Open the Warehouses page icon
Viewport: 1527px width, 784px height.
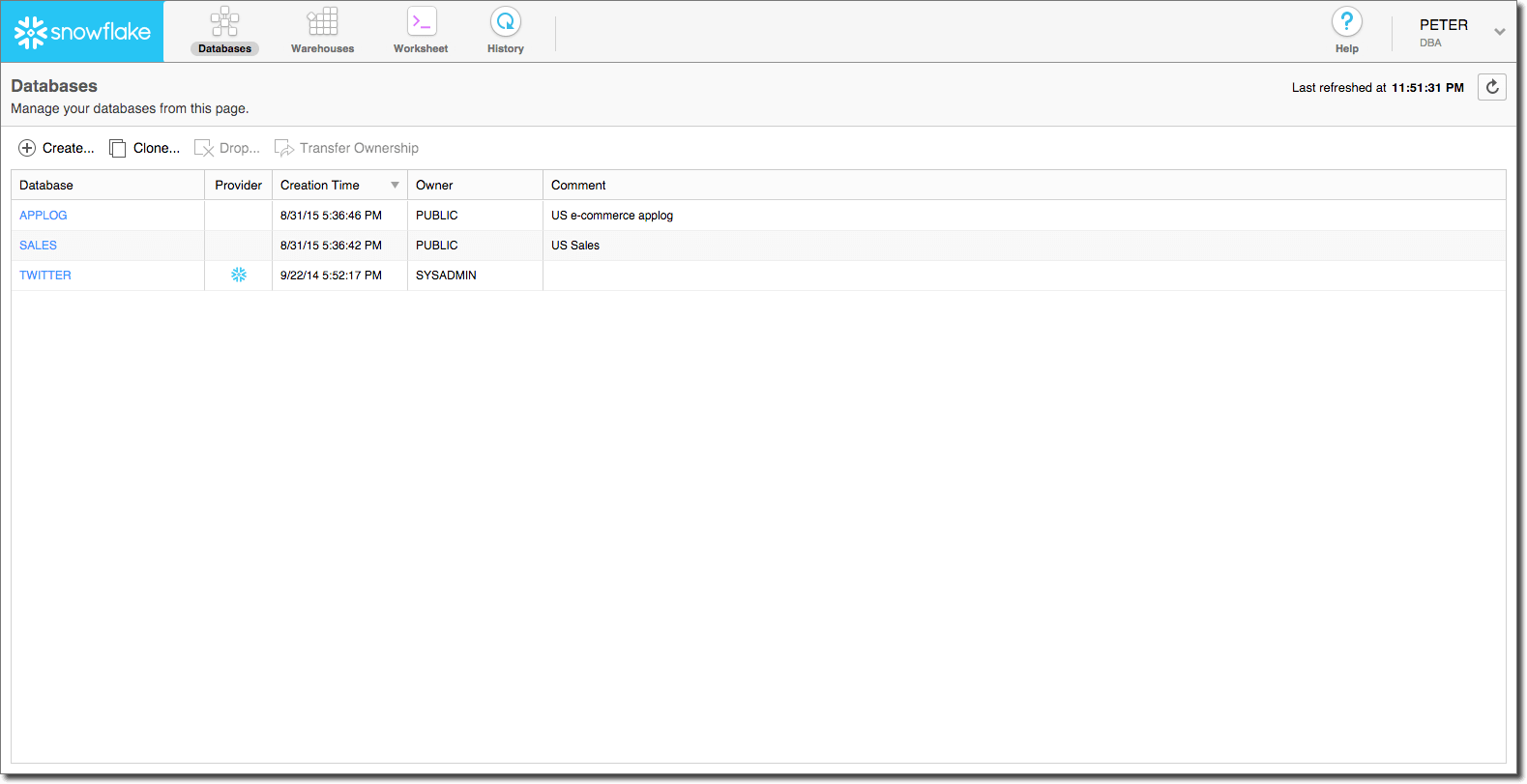tap(322, 21)
